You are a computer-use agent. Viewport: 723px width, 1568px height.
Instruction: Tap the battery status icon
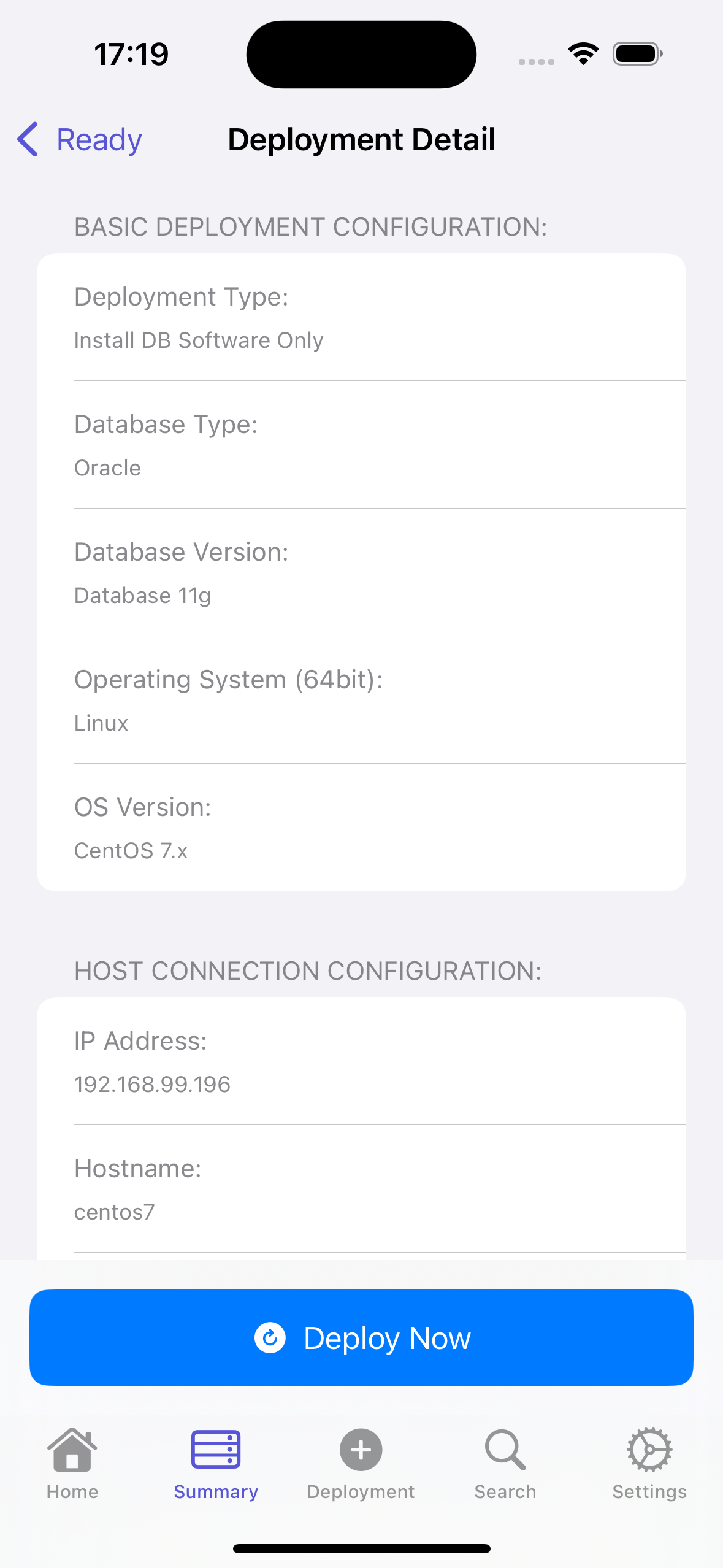click(638, 54)
